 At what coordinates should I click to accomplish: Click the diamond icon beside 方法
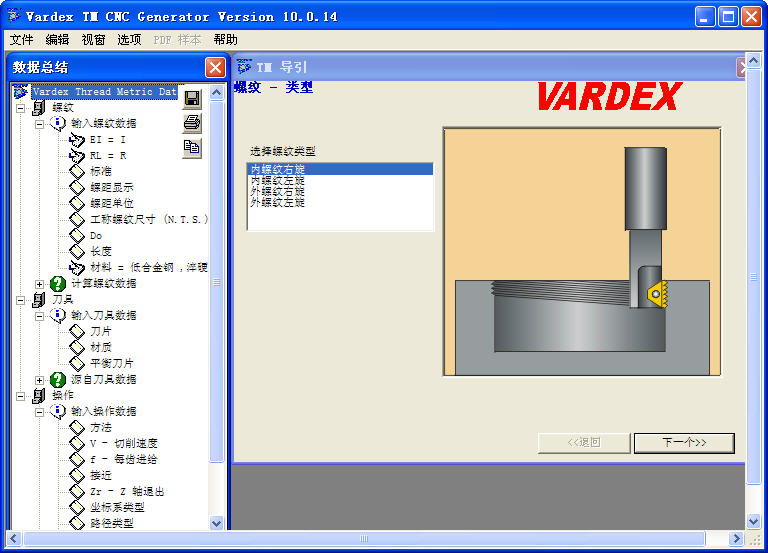click(77, 428)
